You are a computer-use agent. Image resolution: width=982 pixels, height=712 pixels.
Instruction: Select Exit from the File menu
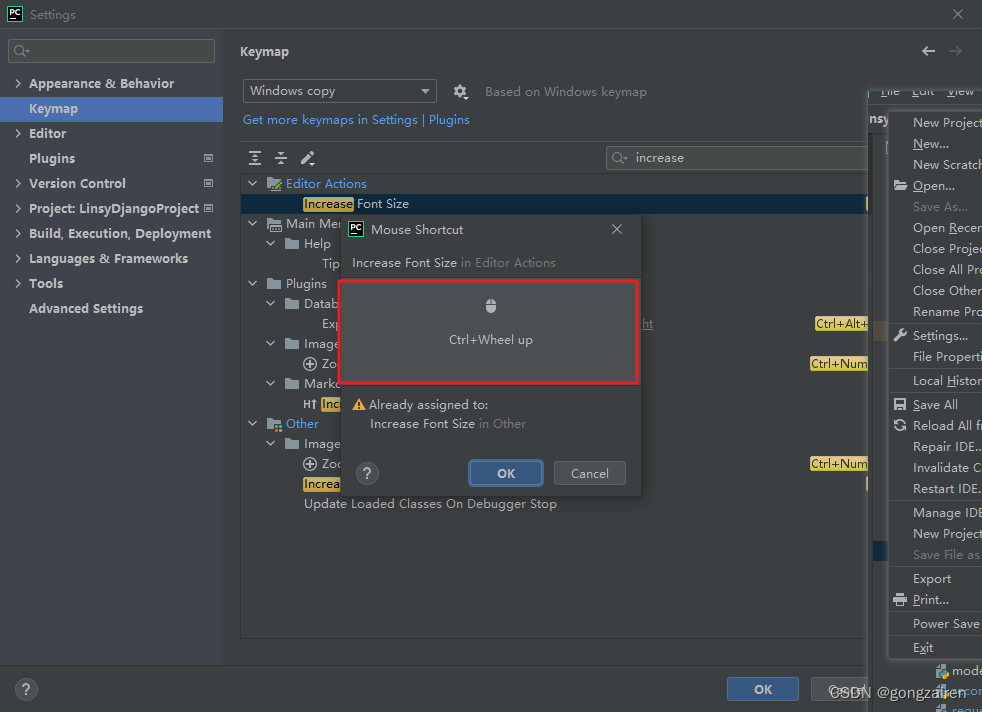point(922,647)
